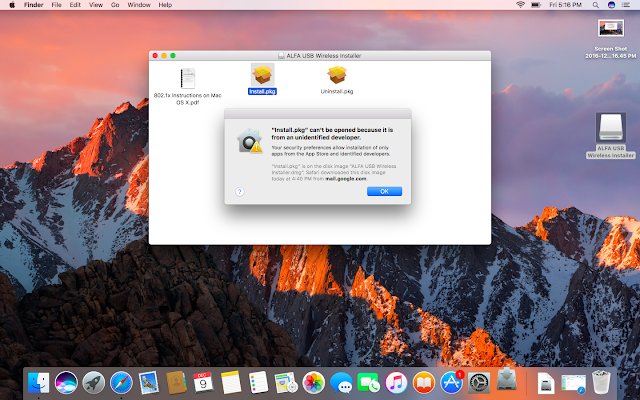Launch Safari from the Dock
This screenshot has height=400, width=640.
[121, 381]
